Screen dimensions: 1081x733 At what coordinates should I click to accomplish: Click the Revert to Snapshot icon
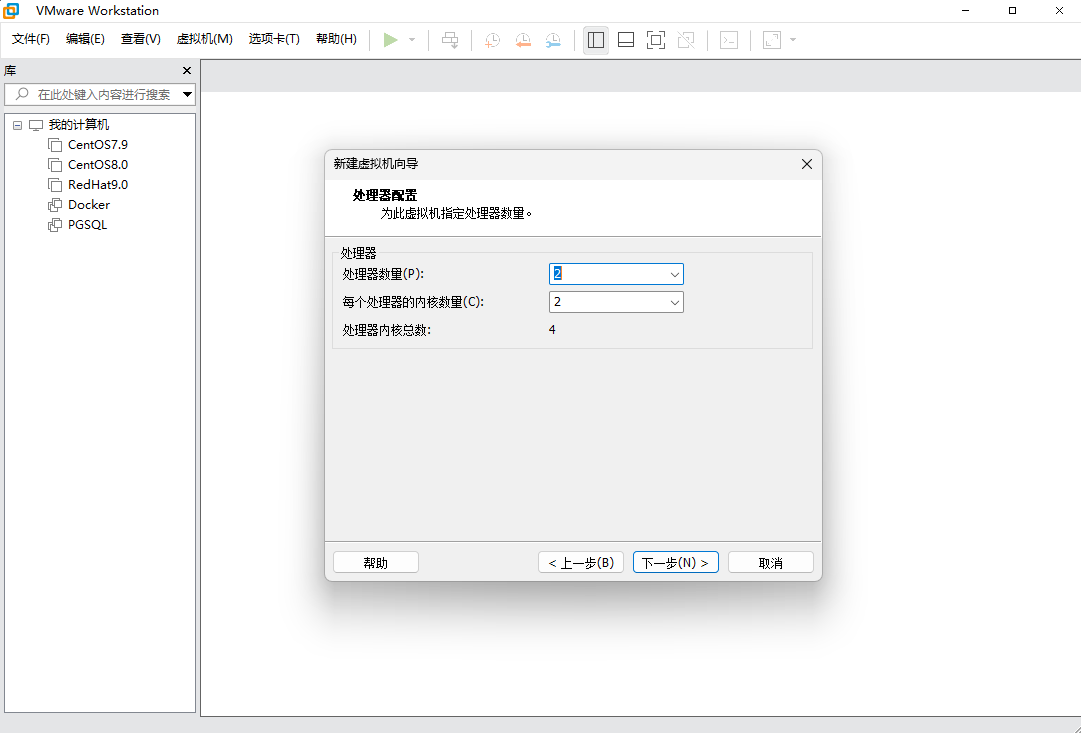523,40
